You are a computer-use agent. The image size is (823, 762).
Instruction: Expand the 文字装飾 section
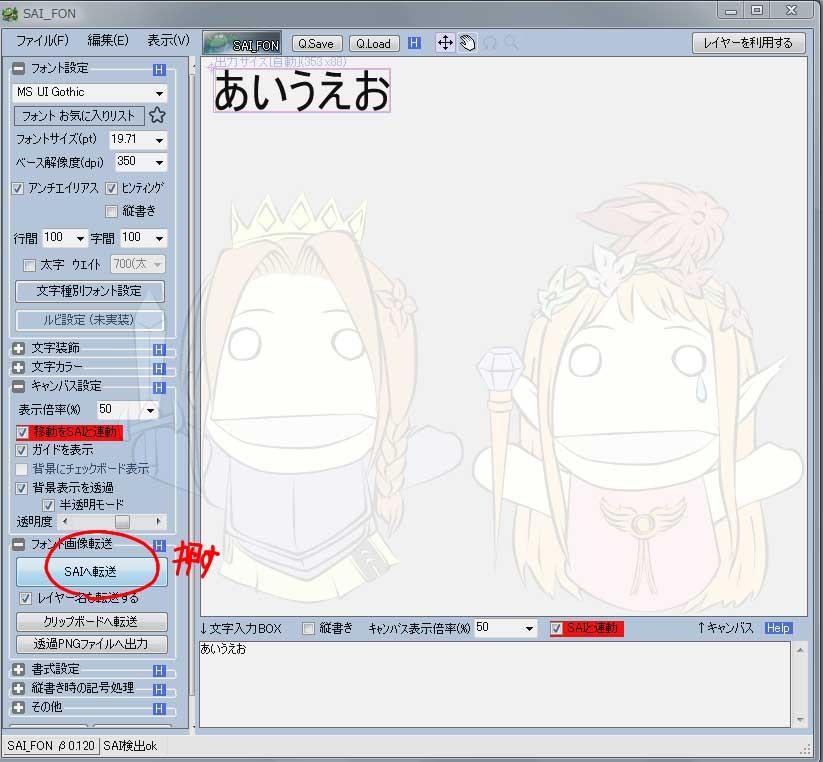(18, 348)
